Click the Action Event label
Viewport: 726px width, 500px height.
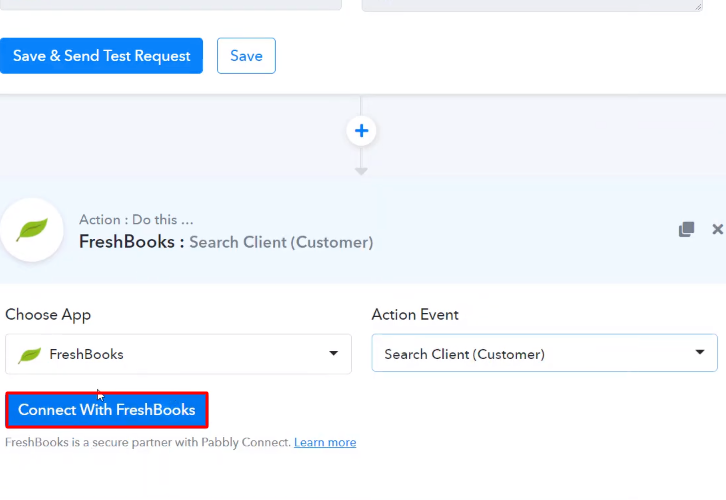tap(415, 315)
